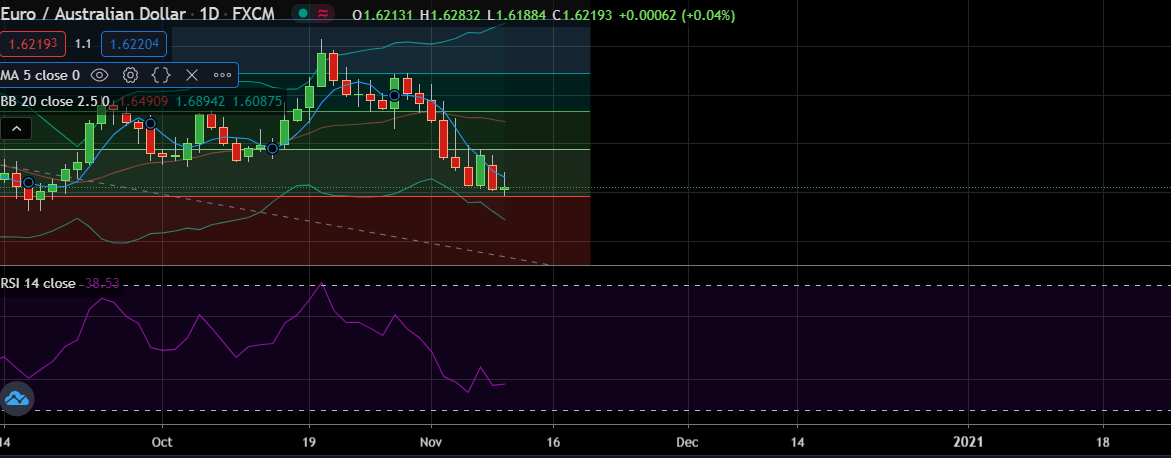This screenshot has height=458, width=1171.
Task: Click BB basis value 1.64909
Action: tap(142, 101)
